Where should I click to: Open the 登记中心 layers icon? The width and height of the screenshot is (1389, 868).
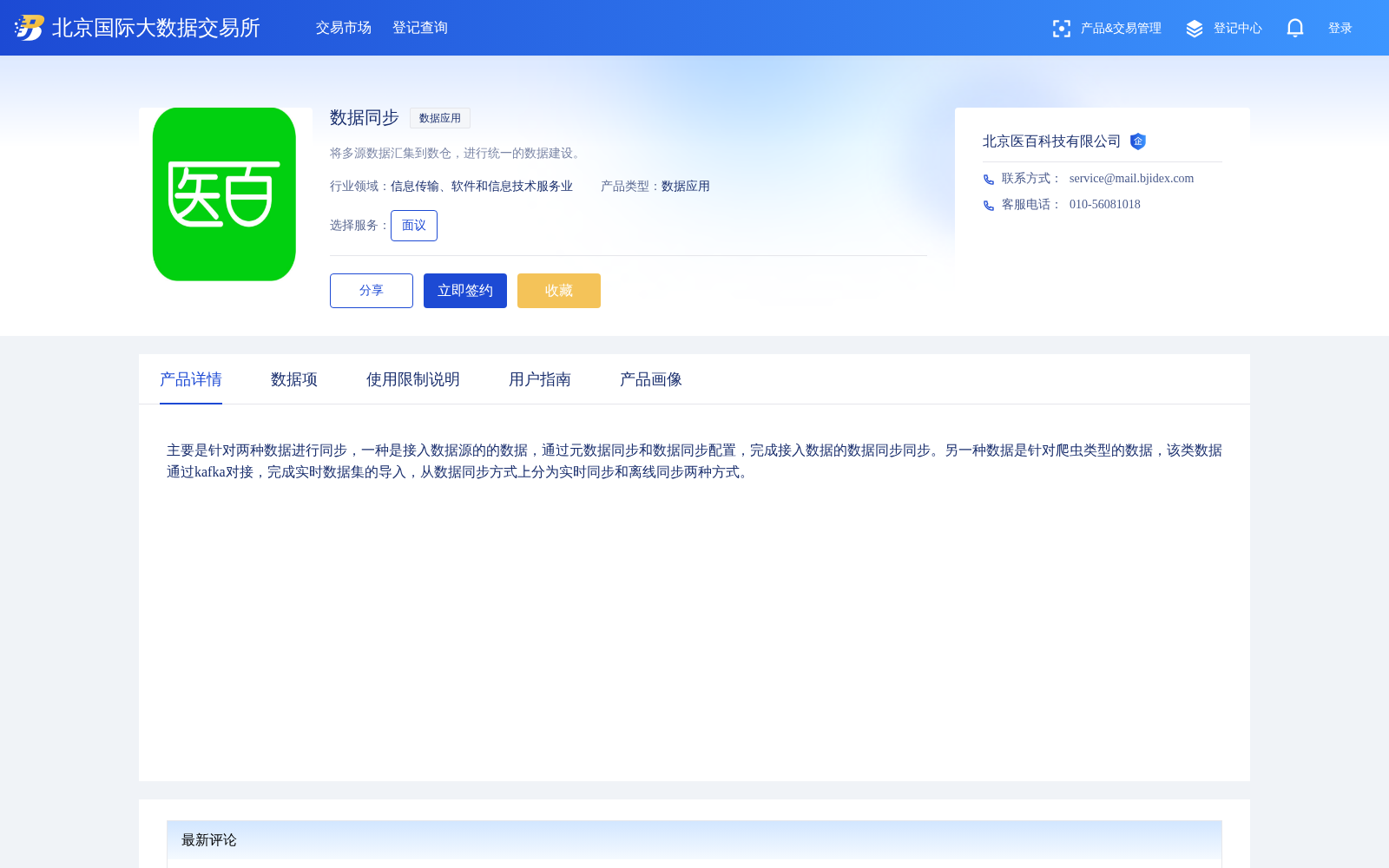tap(1195, 29)
